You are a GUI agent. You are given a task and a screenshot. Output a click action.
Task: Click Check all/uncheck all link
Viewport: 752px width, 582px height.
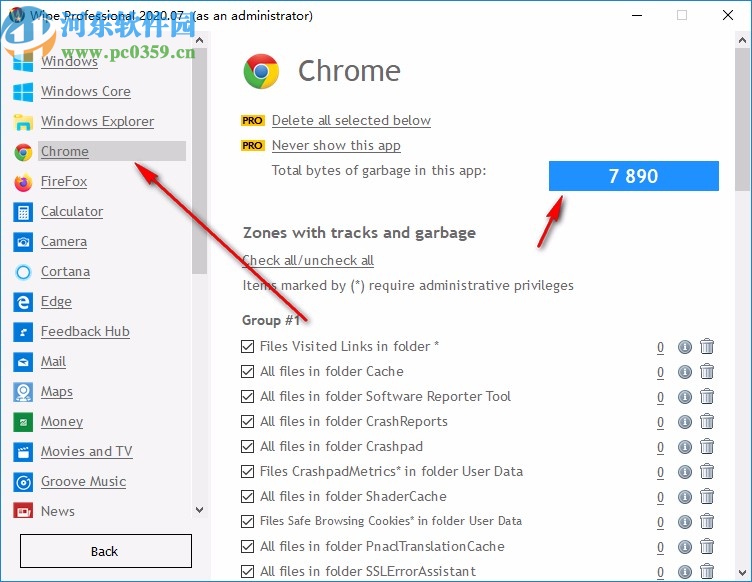[308, 260]
